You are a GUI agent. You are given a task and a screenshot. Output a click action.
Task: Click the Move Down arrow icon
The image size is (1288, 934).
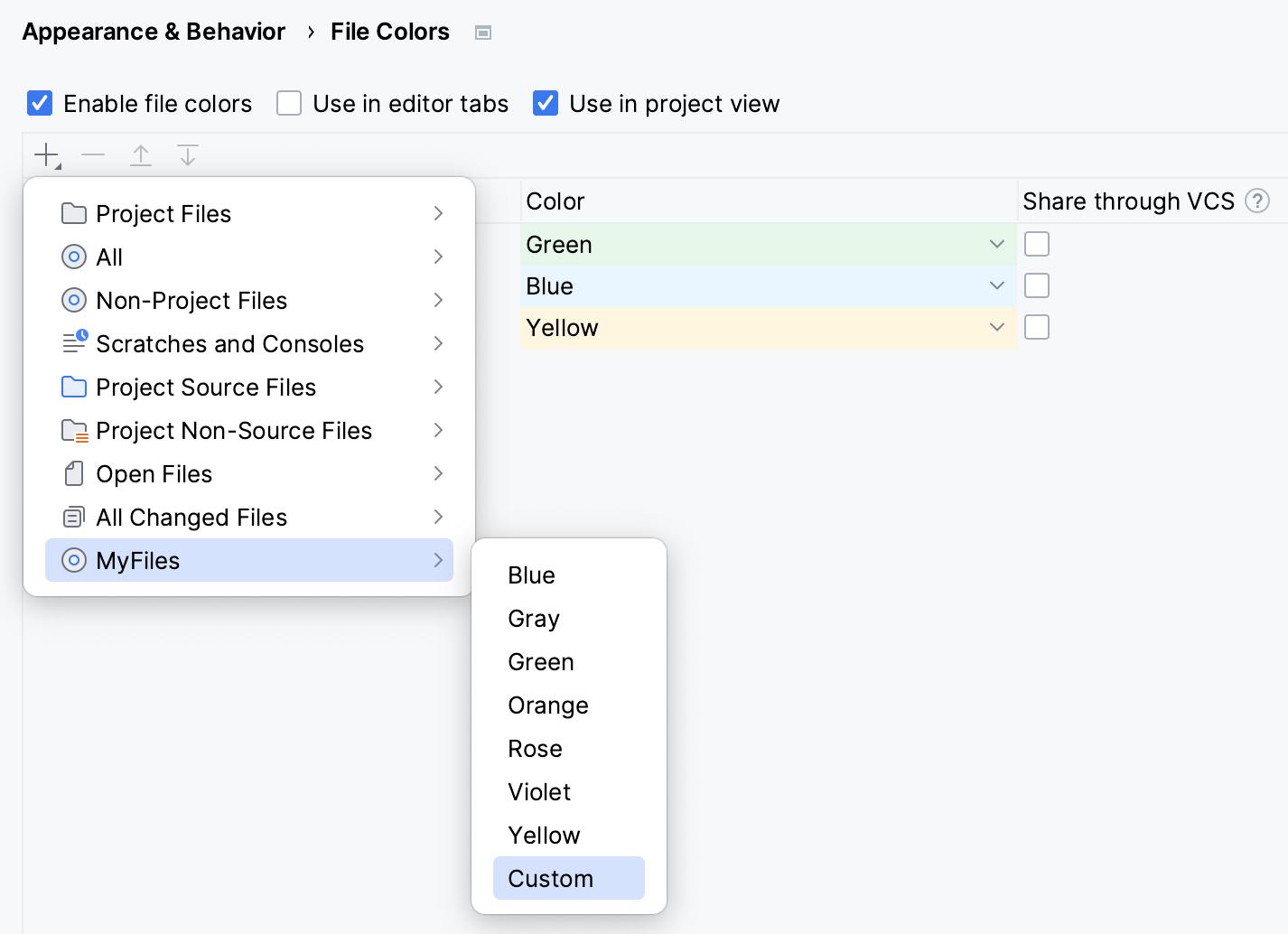[x=188, y=155]
